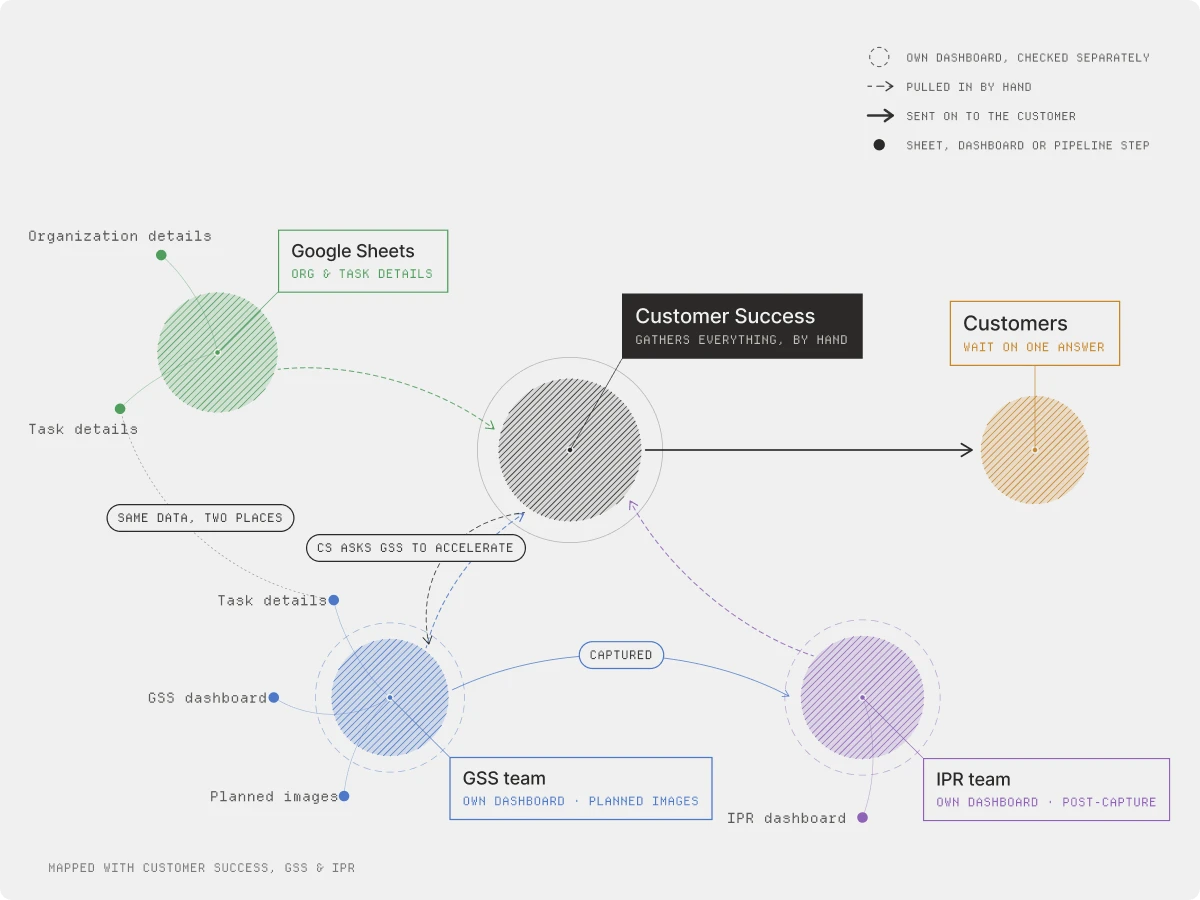Click the solid arrow legend icon
The width and height of the screenshot is (1200, 900).
[x=879, y=116]
